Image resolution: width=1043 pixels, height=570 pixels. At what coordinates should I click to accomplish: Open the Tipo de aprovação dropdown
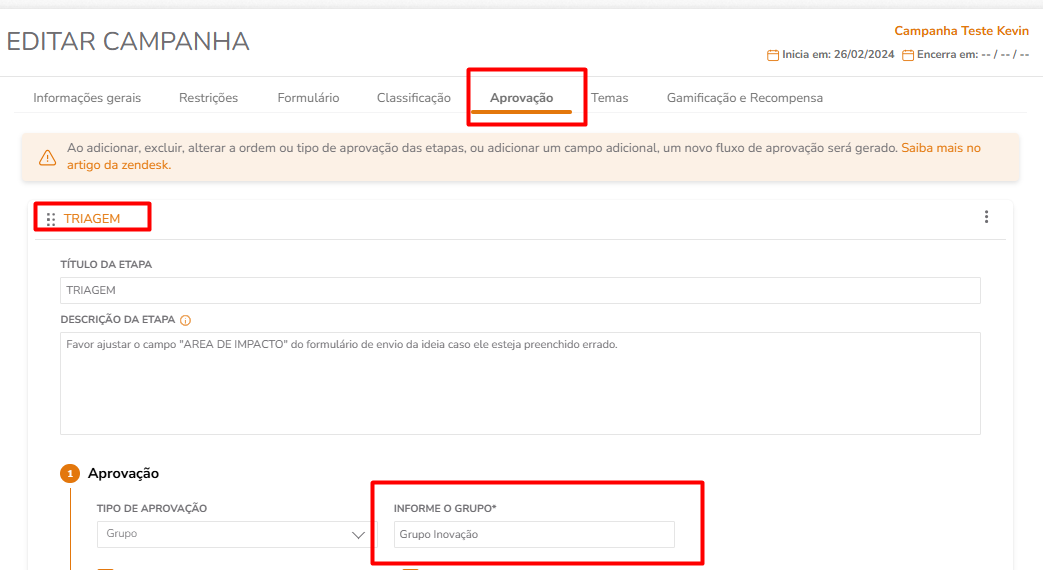237,534
